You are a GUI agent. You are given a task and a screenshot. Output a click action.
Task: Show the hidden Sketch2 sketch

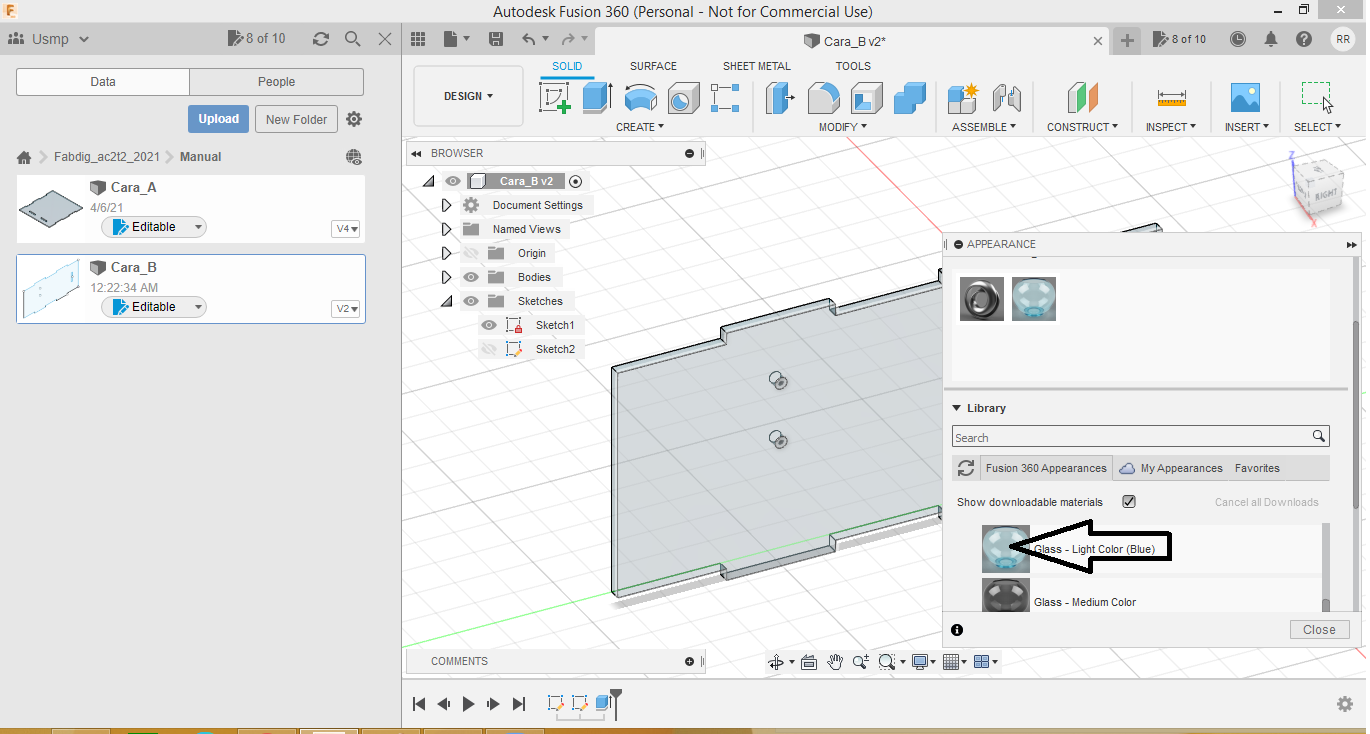click(489, 349)
